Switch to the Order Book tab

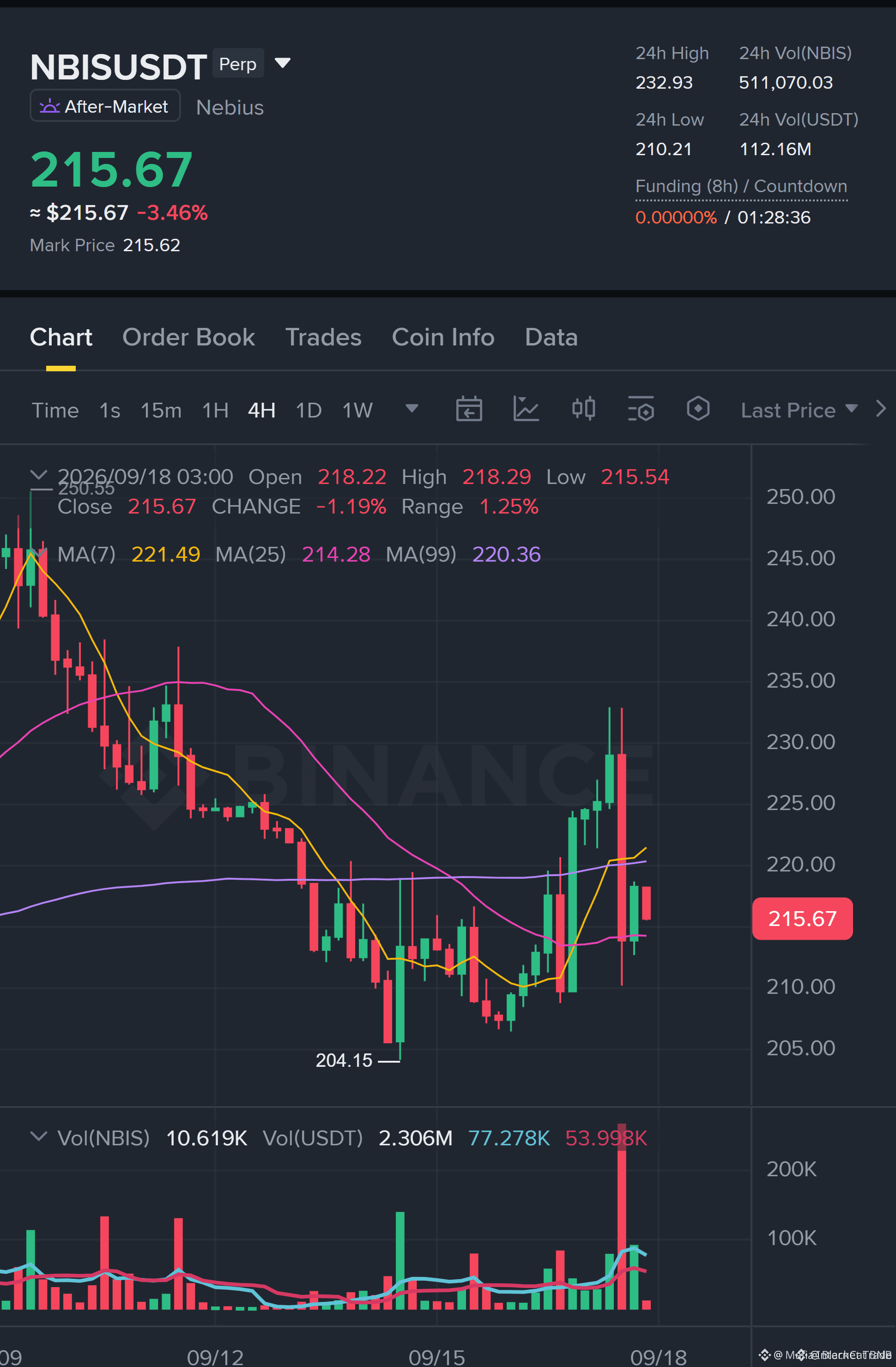pyautogui.click(x=188, y=337)
